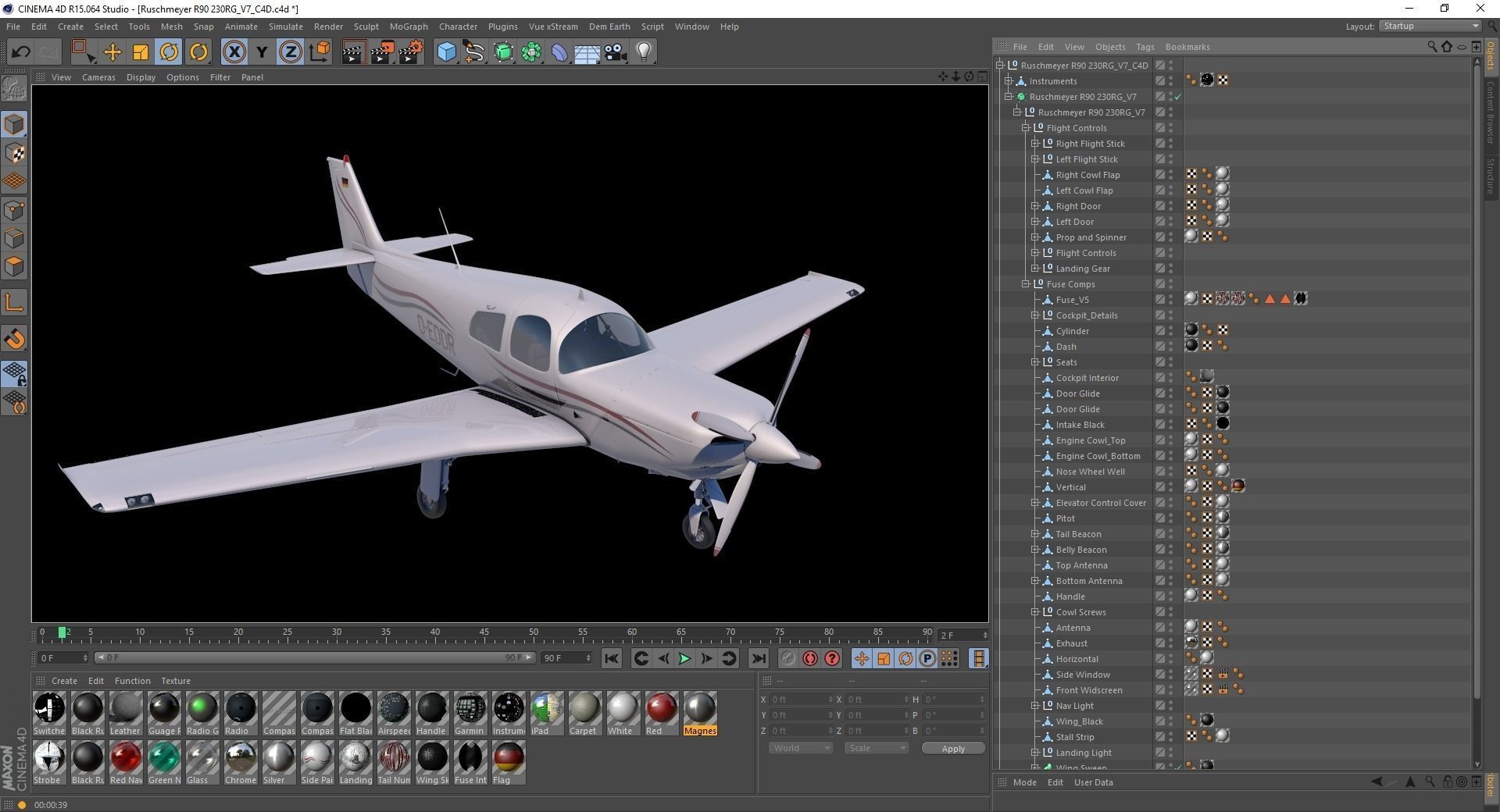
Task: Go to start of animation
Action: click(612, 658)
